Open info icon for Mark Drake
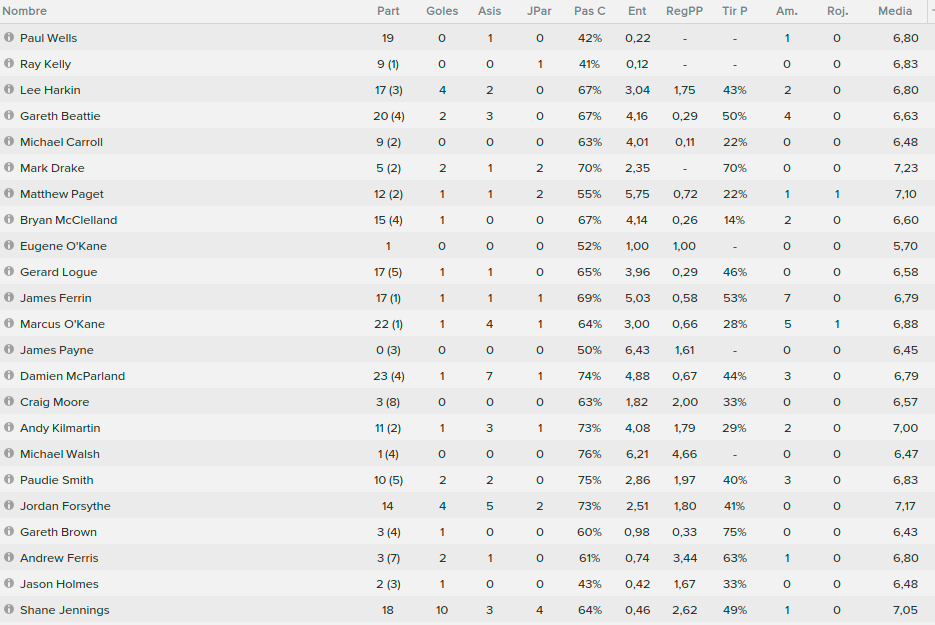 [x=9, y=167]
